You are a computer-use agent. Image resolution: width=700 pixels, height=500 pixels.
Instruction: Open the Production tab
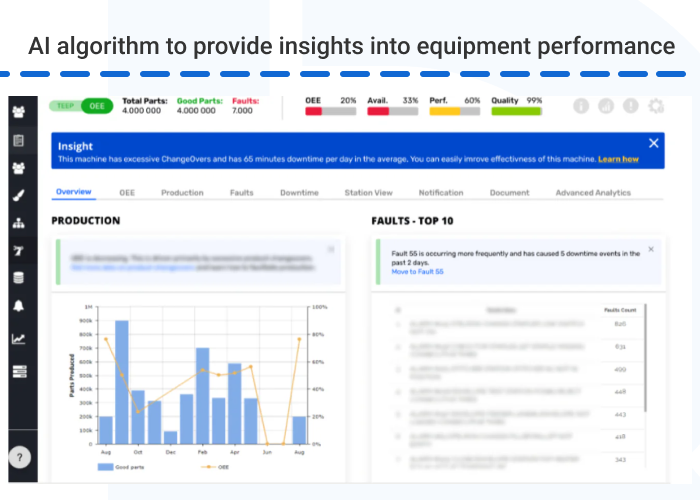[182, 193]
